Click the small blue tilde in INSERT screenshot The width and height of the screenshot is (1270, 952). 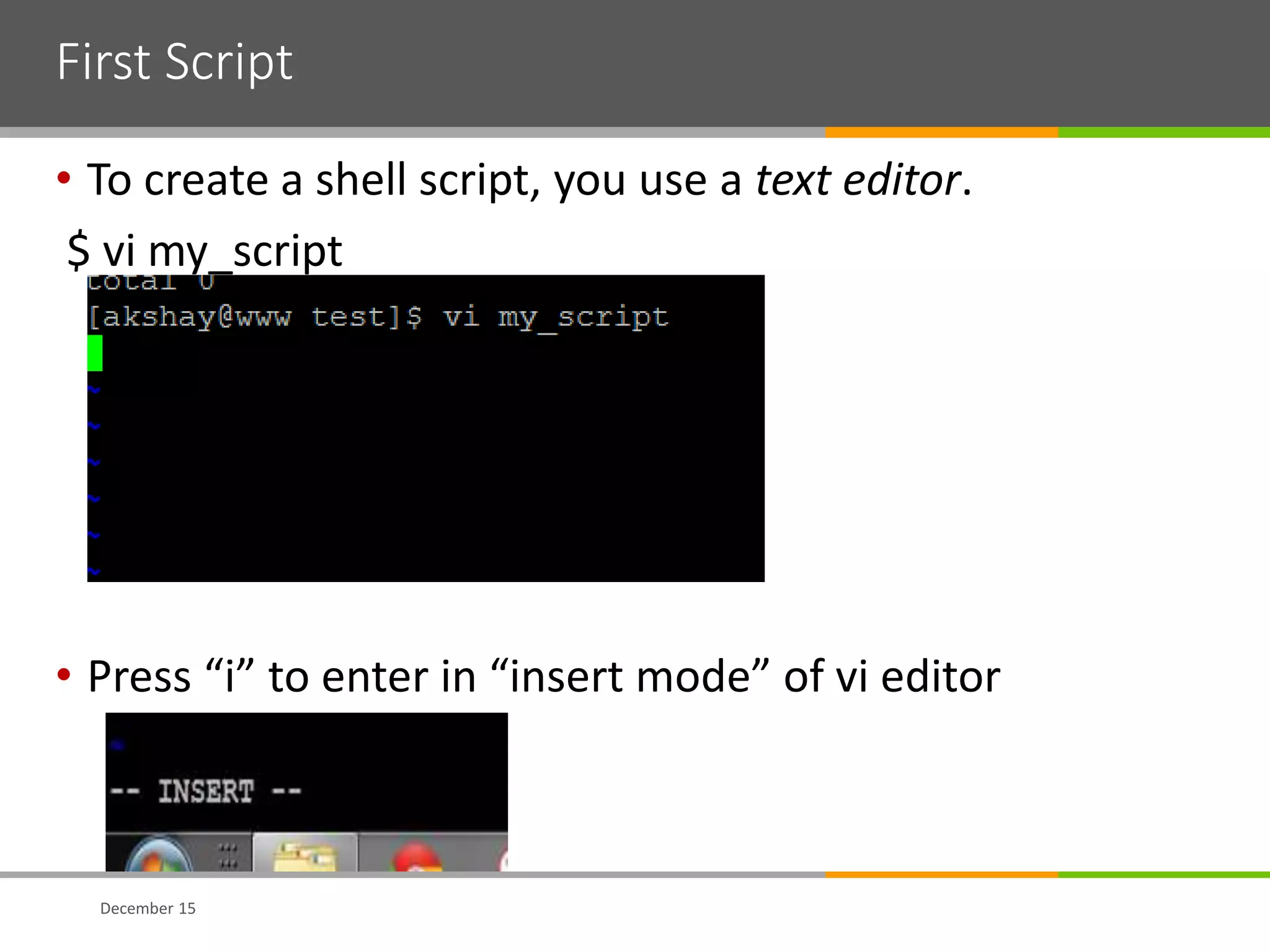click(x=118, y=744)
